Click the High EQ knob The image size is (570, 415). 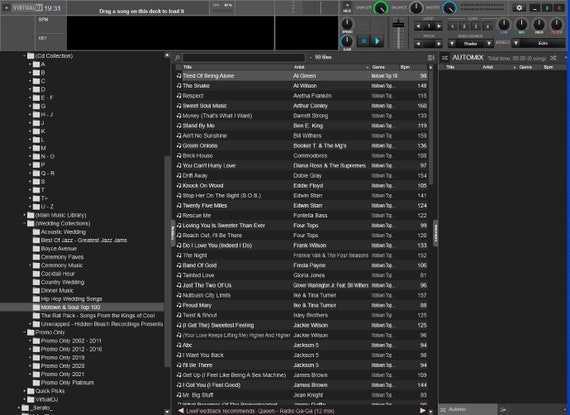[539, 25]
